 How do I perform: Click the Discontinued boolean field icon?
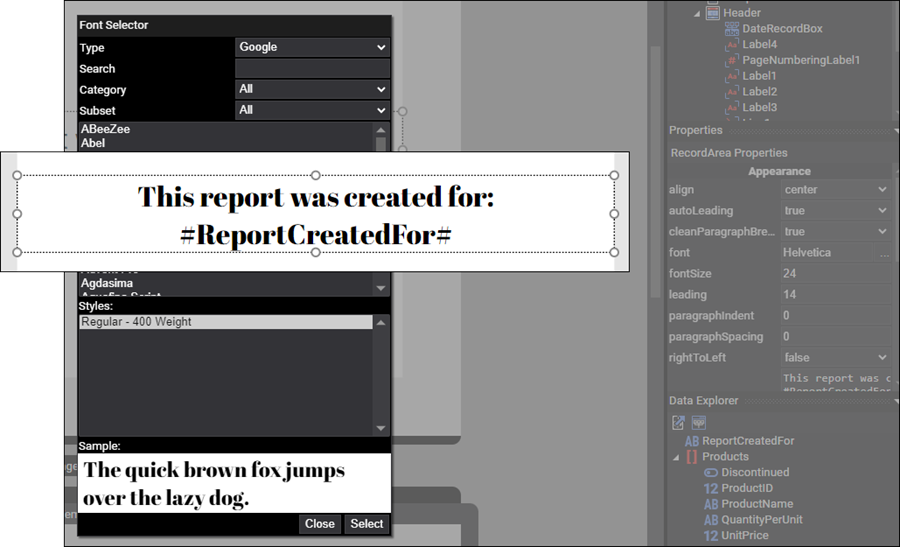pyautogui.click(x=711, y=472)
